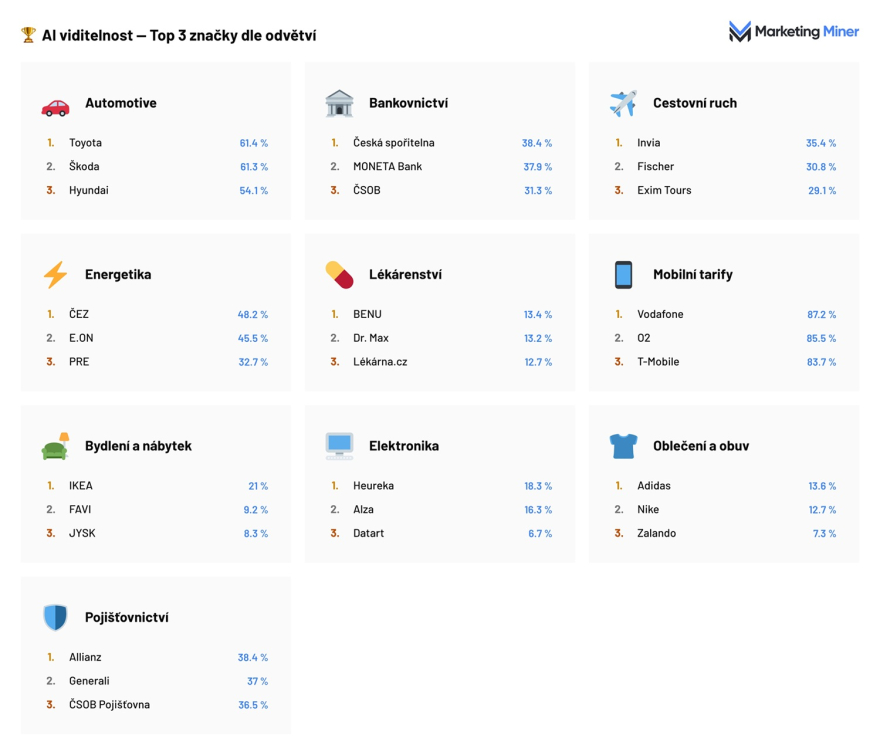Select Allianz in insurance ranking
The width and height of the screenshot is (880, 755).
(85, 657)
